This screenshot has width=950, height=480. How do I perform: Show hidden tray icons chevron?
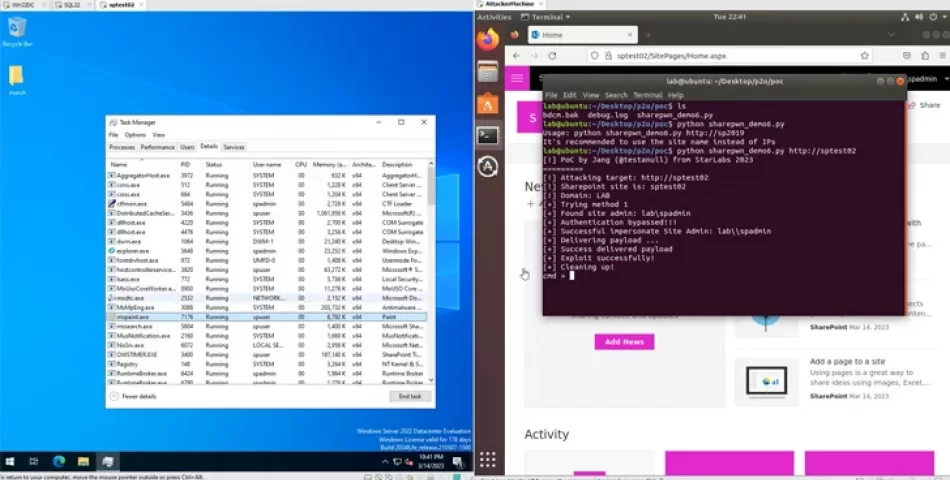385,462
